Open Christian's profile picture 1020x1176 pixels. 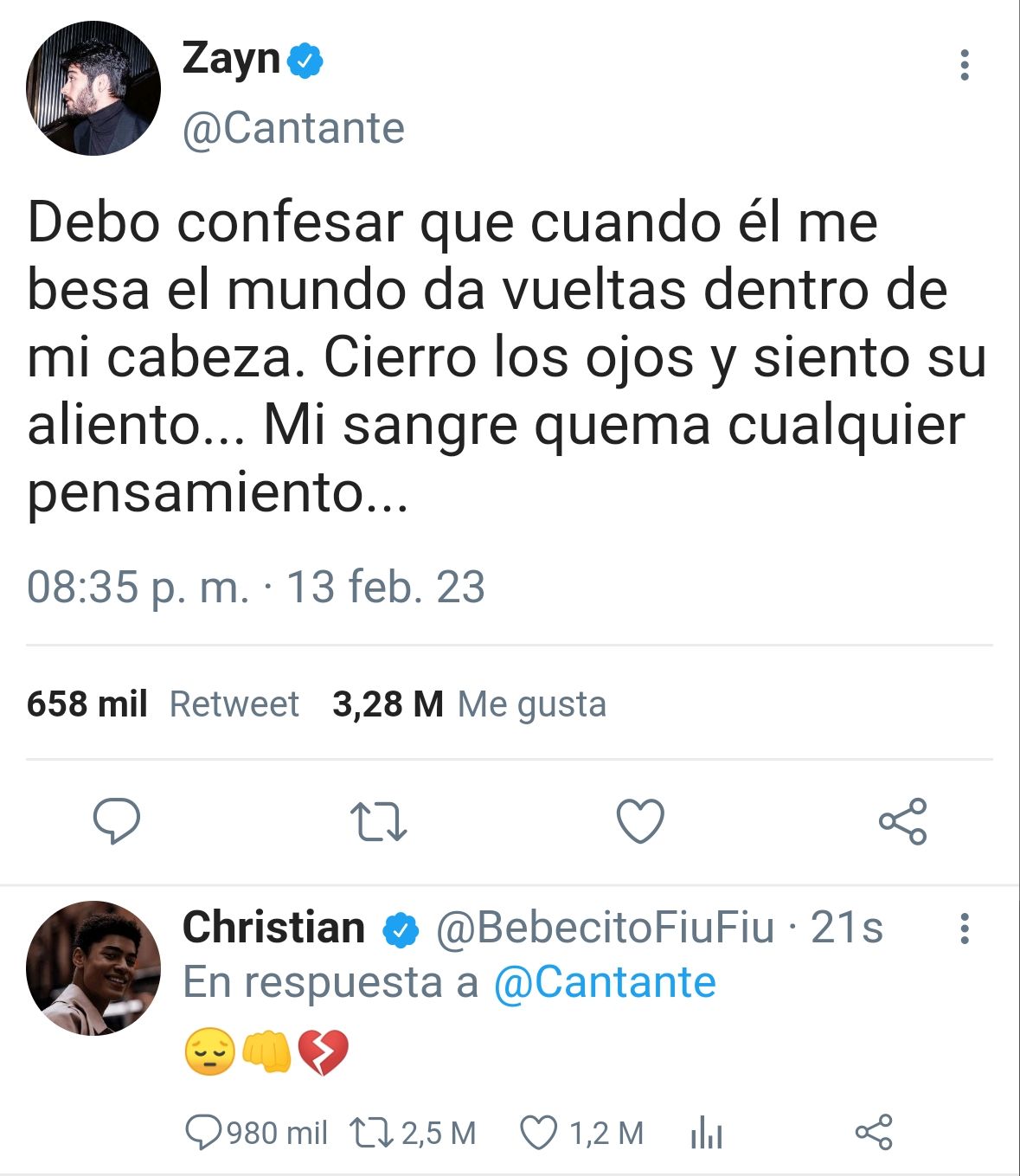pos(93,968)
